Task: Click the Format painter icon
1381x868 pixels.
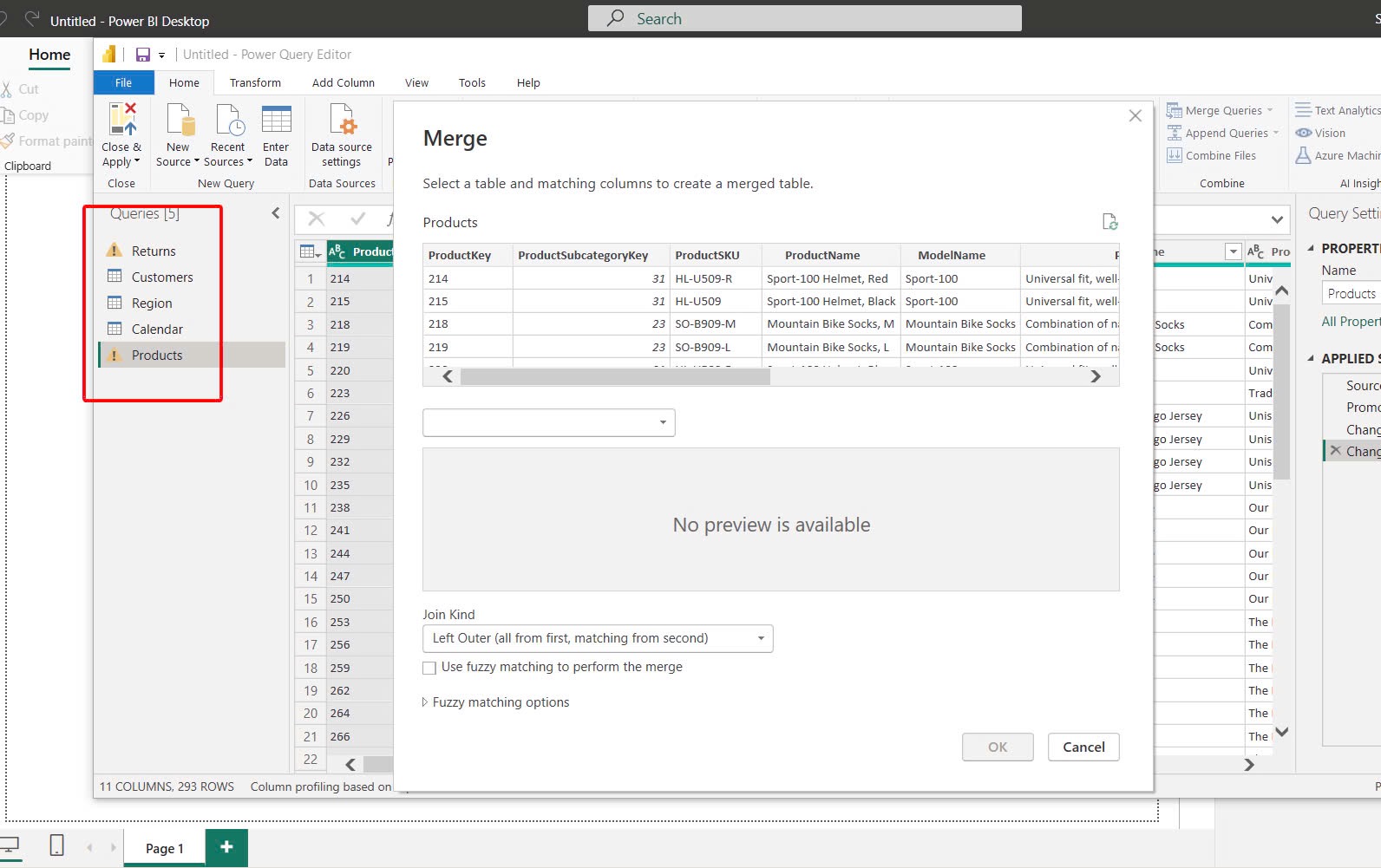Action: click(8, 140)
